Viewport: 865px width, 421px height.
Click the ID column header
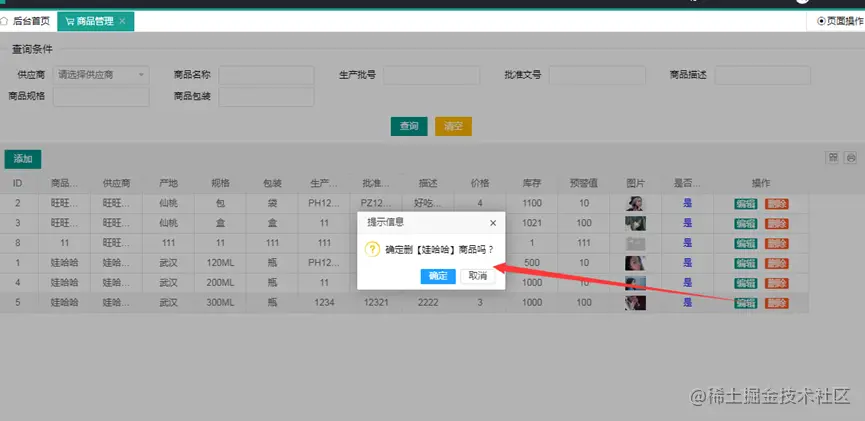pyautogui.click(x=18, y=183)
